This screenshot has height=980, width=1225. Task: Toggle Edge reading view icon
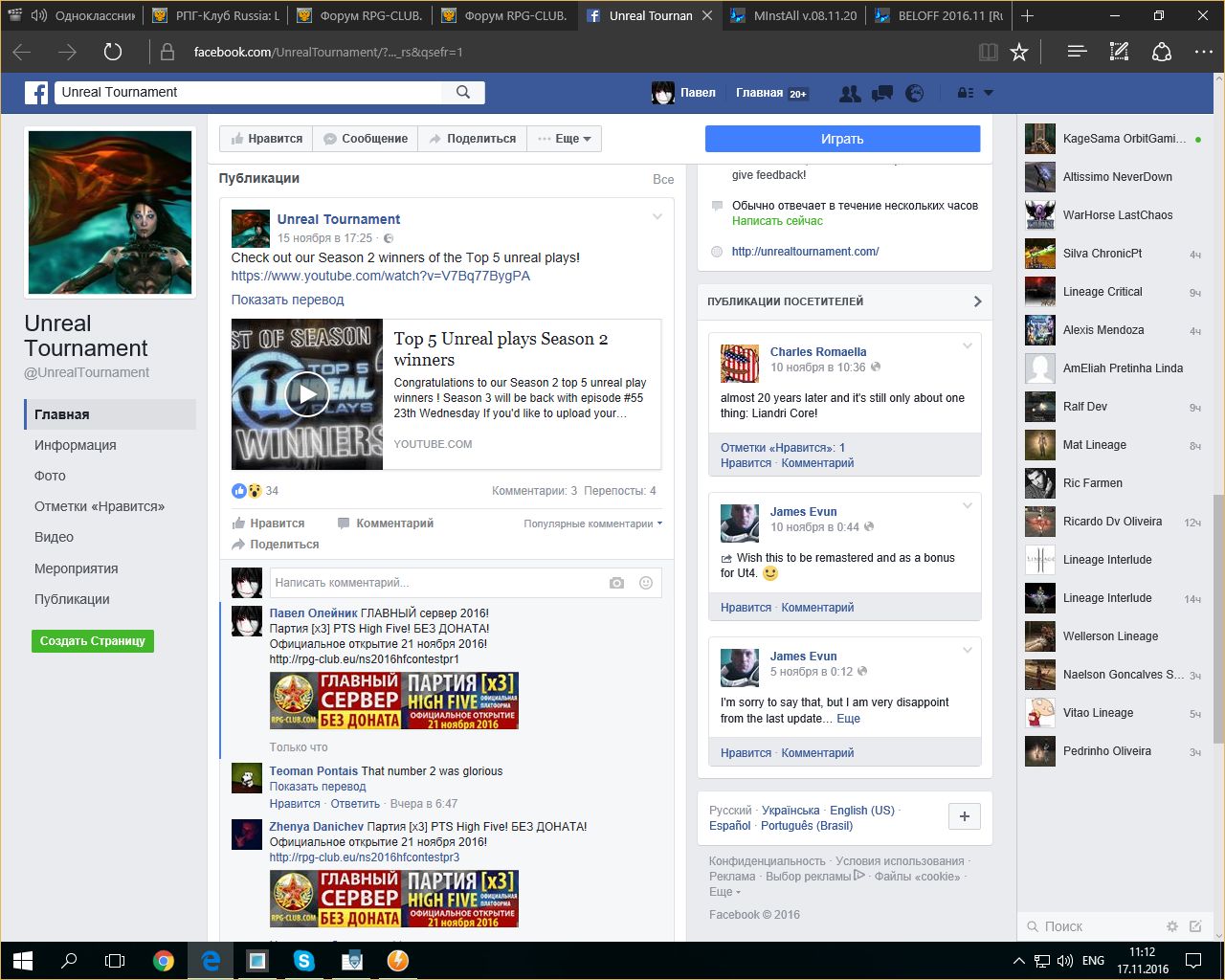tap(989, 52)
